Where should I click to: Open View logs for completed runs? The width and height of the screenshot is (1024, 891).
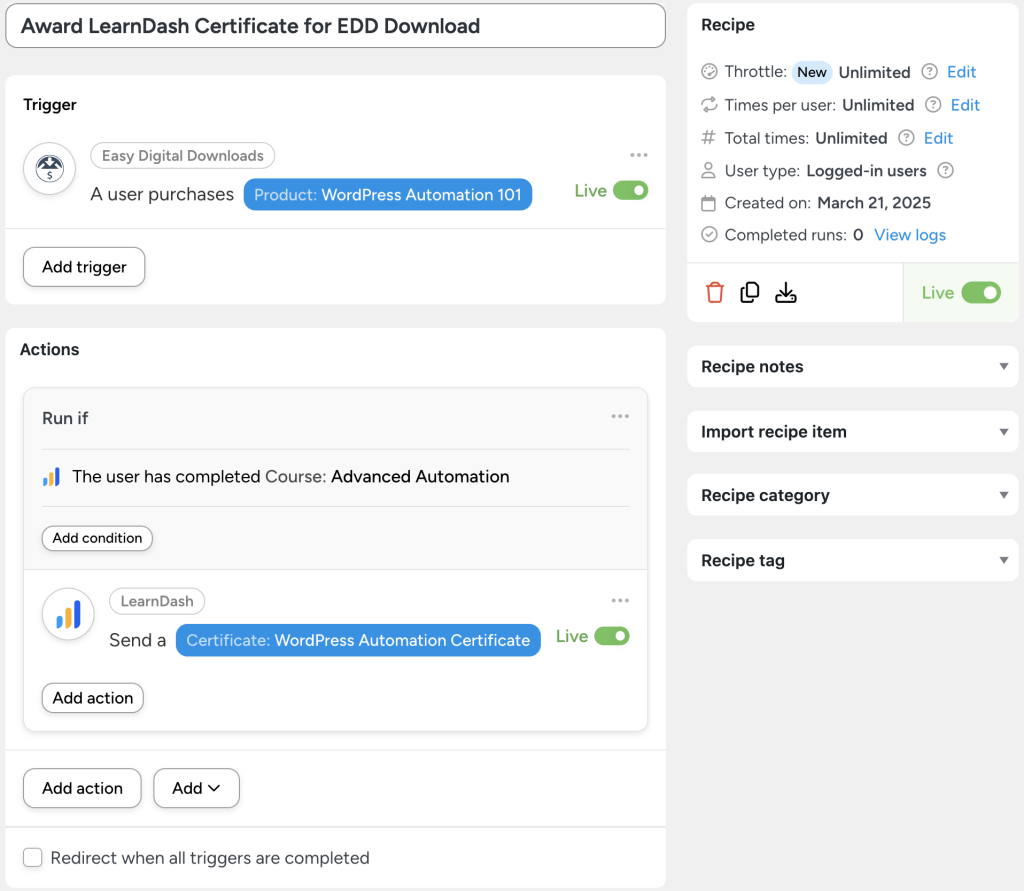coord(909,234)
